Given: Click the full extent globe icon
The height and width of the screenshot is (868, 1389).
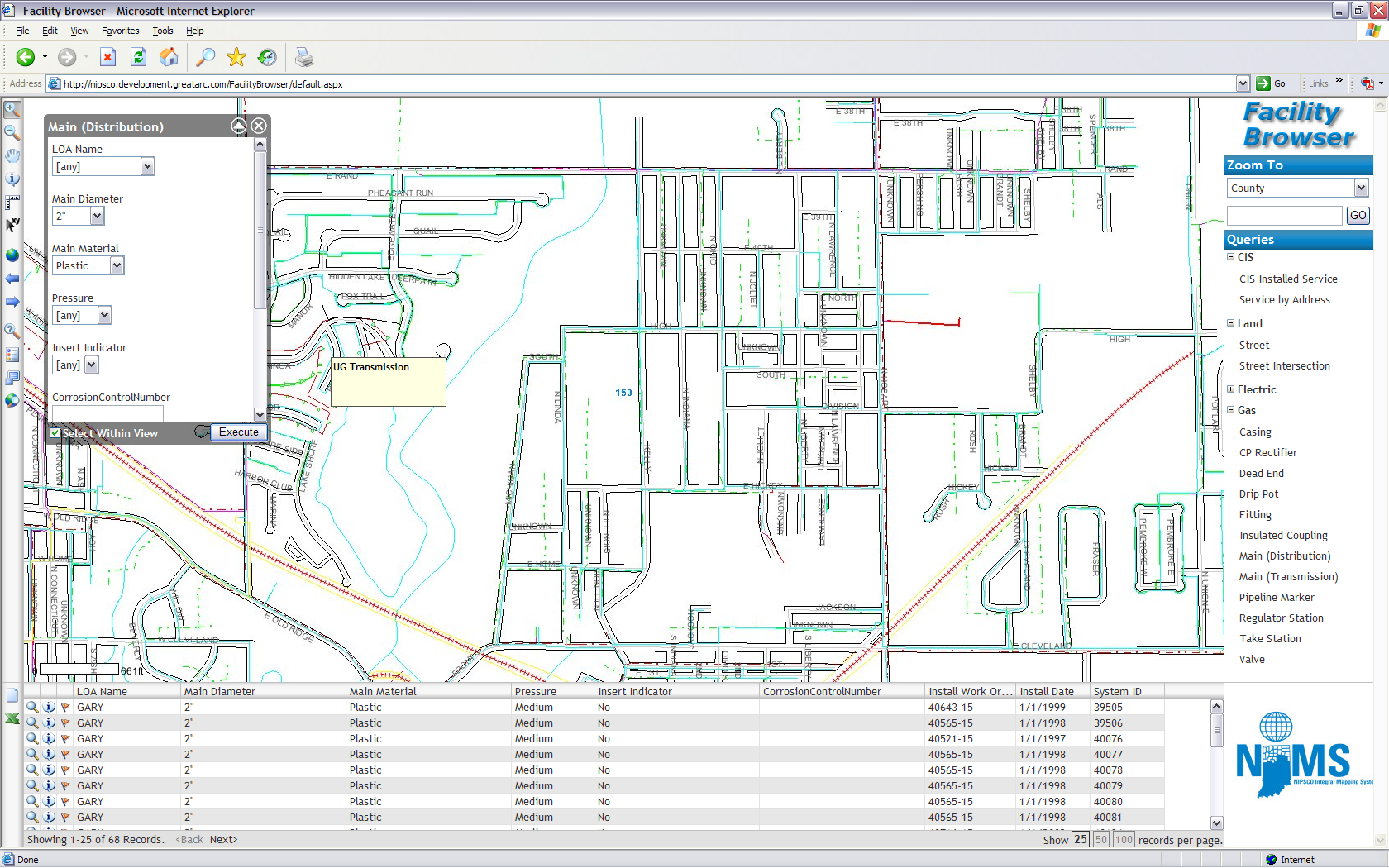Looking at the screenshot, I should tap(12, 255).
